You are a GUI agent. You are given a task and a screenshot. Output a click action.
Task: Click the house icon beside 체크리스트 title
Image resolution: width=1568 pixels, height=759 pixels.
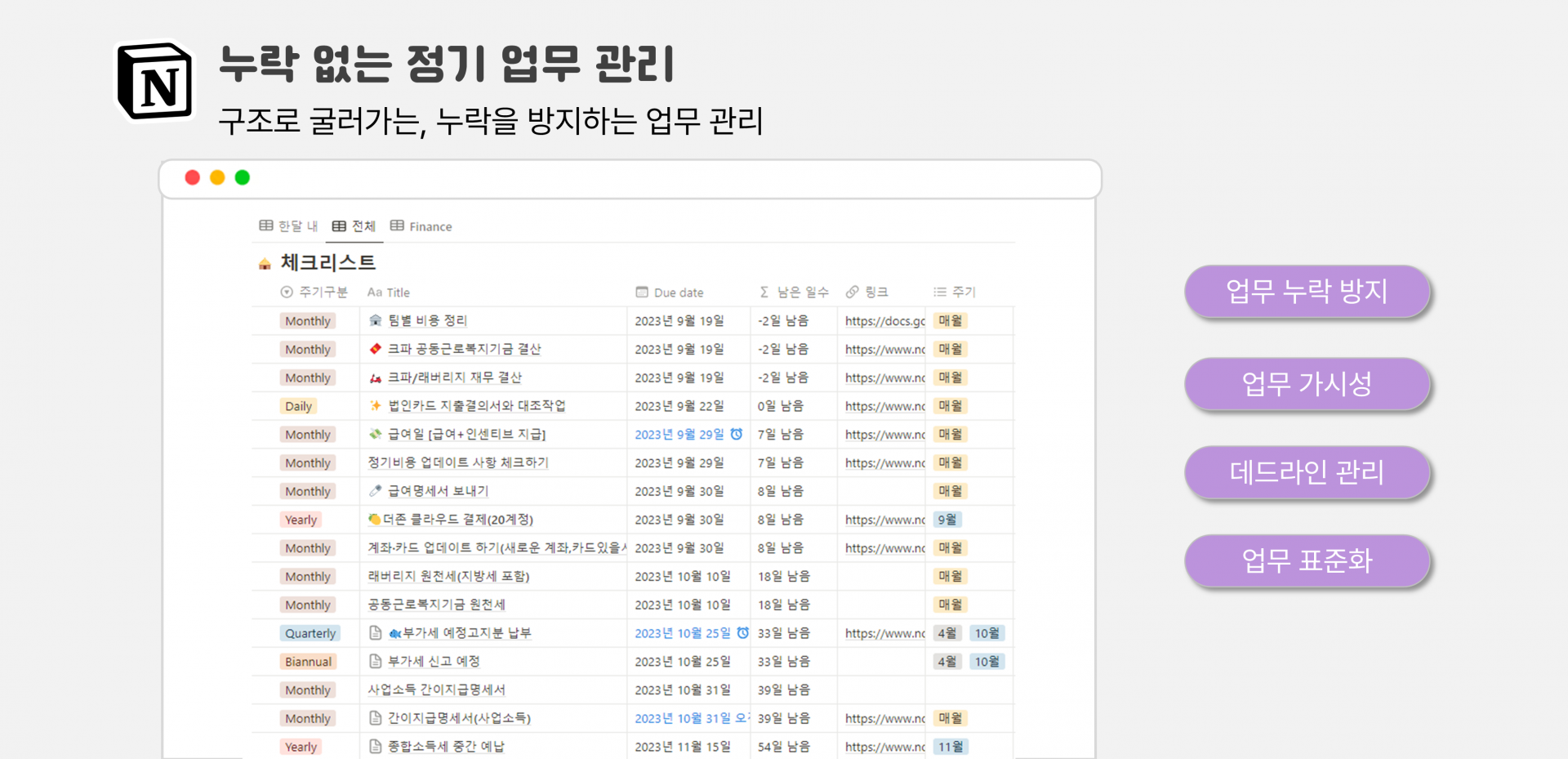coord(265,263)
